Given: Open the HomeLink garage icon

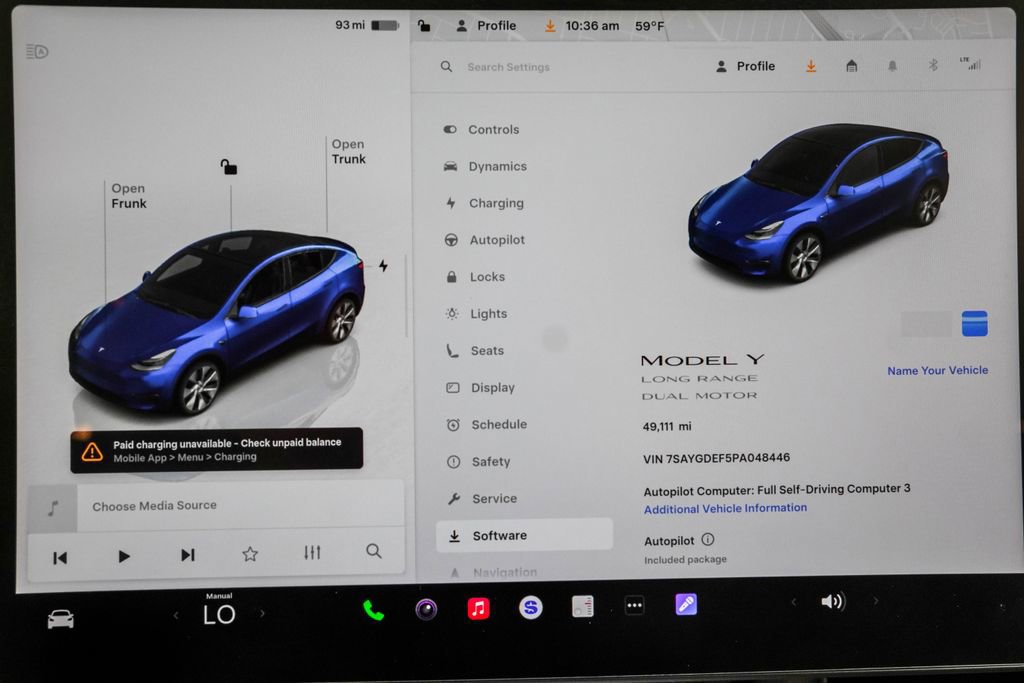Looking at the screenshot, I should point(852,65).
